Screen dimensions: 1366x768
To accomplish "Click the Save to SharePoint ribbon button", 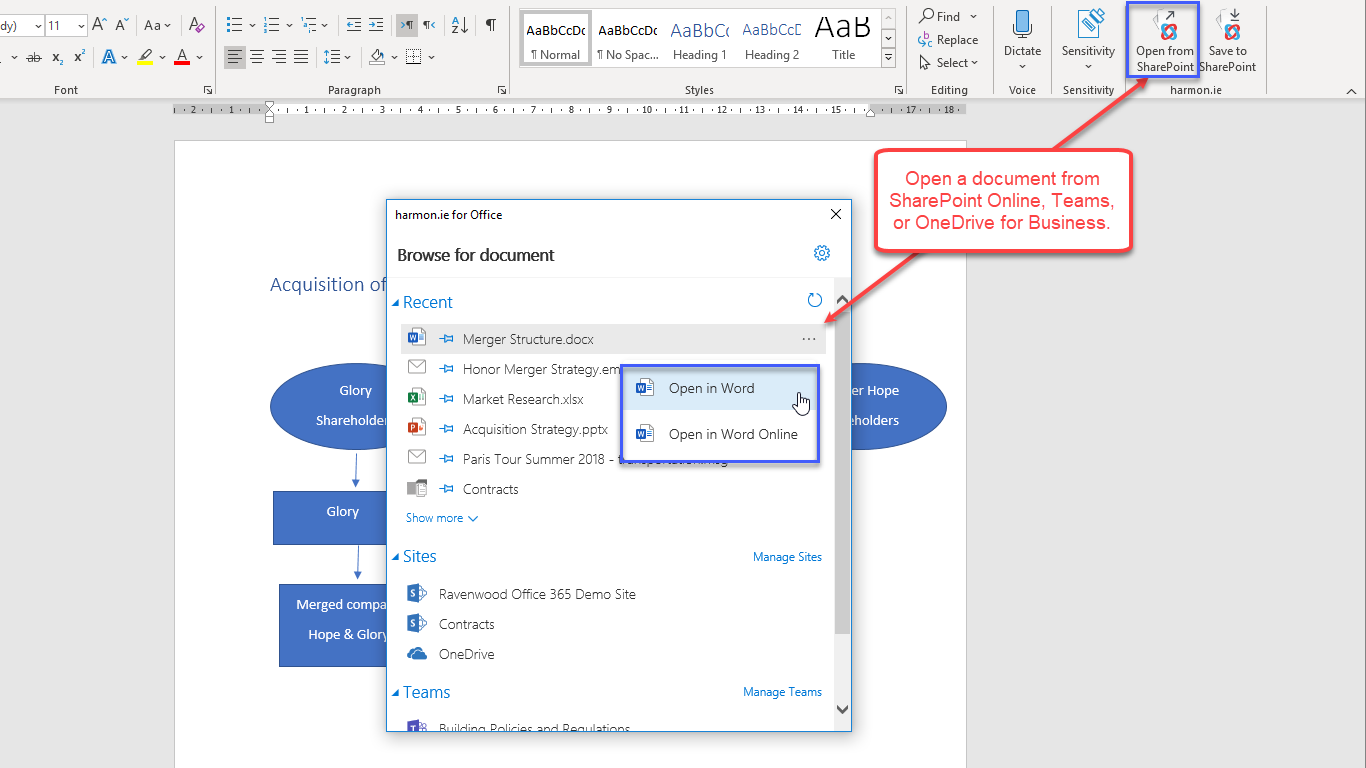I will click(1227, 41).
